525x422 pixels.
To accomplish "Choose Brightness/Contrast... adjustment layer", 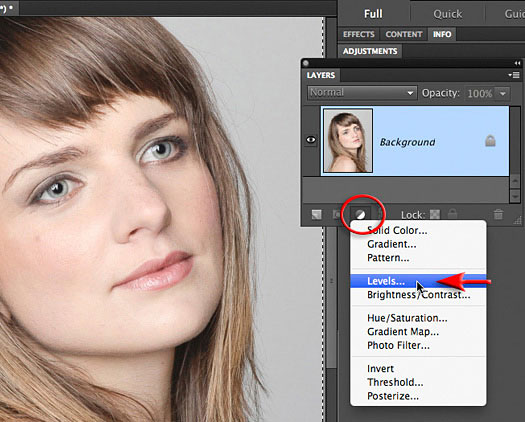I will tap(418, 295).
